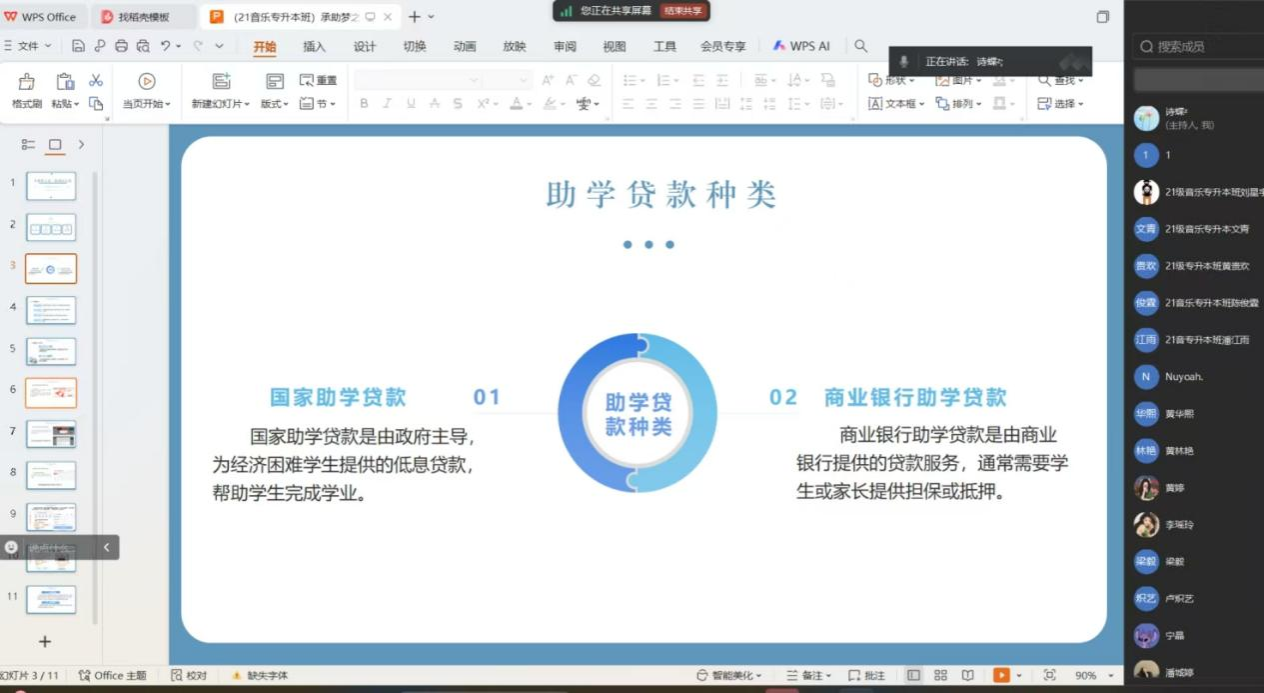
Task: Click the Save icon in quick access toolbar
Action: click(78, 46)
